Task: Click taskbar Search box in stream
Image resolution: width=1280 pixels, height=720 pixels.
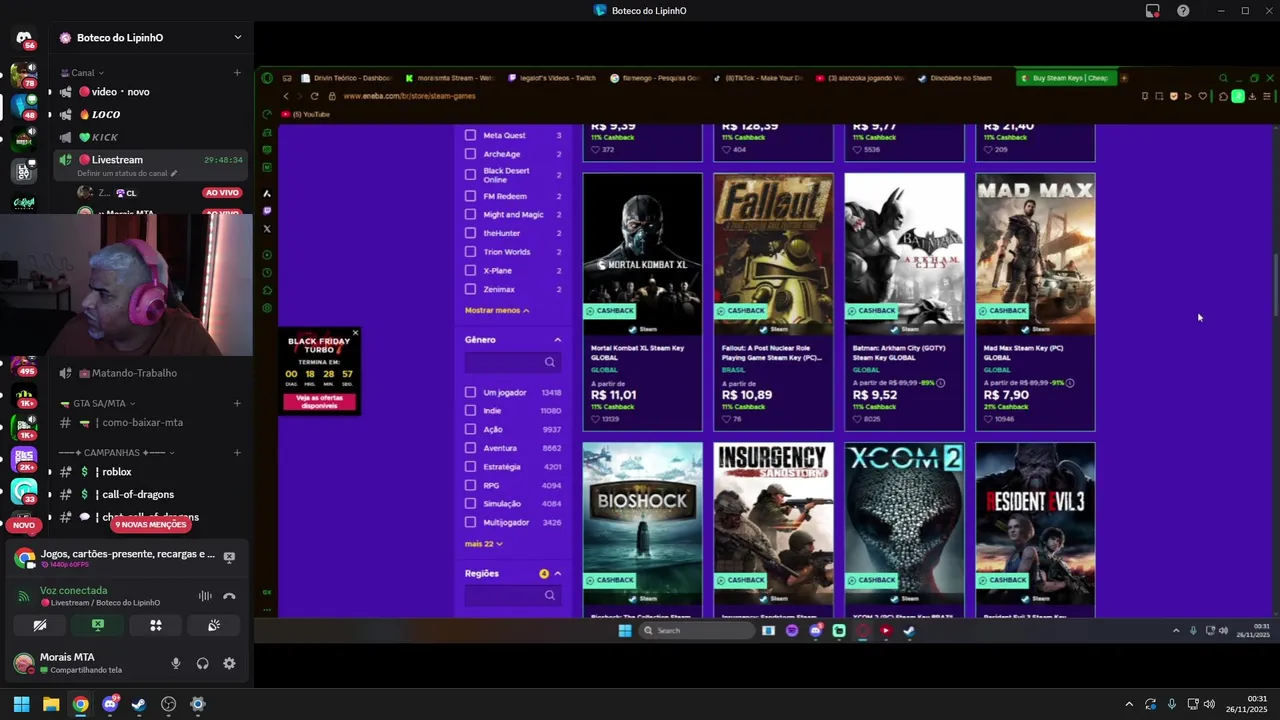Action: point(697,630)
